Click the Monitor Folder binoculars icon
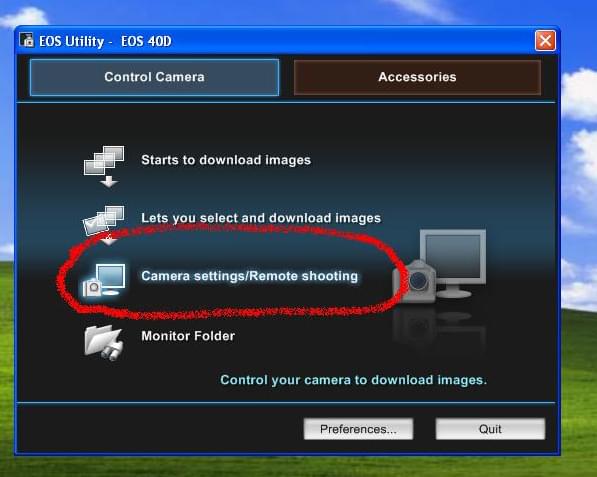This screenshot has width=597, height=477. click(104, 342)
